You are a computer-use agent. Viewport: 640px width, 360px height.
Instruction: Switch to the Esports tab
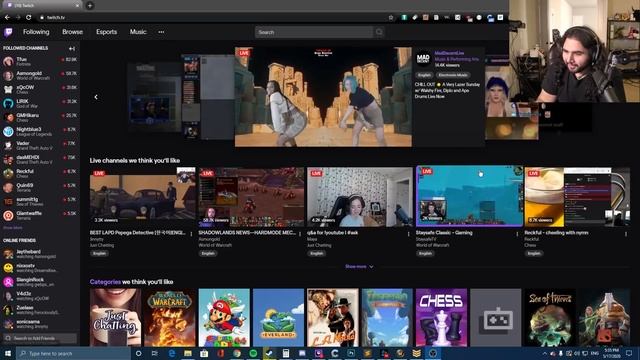click(x=107, y=32)
